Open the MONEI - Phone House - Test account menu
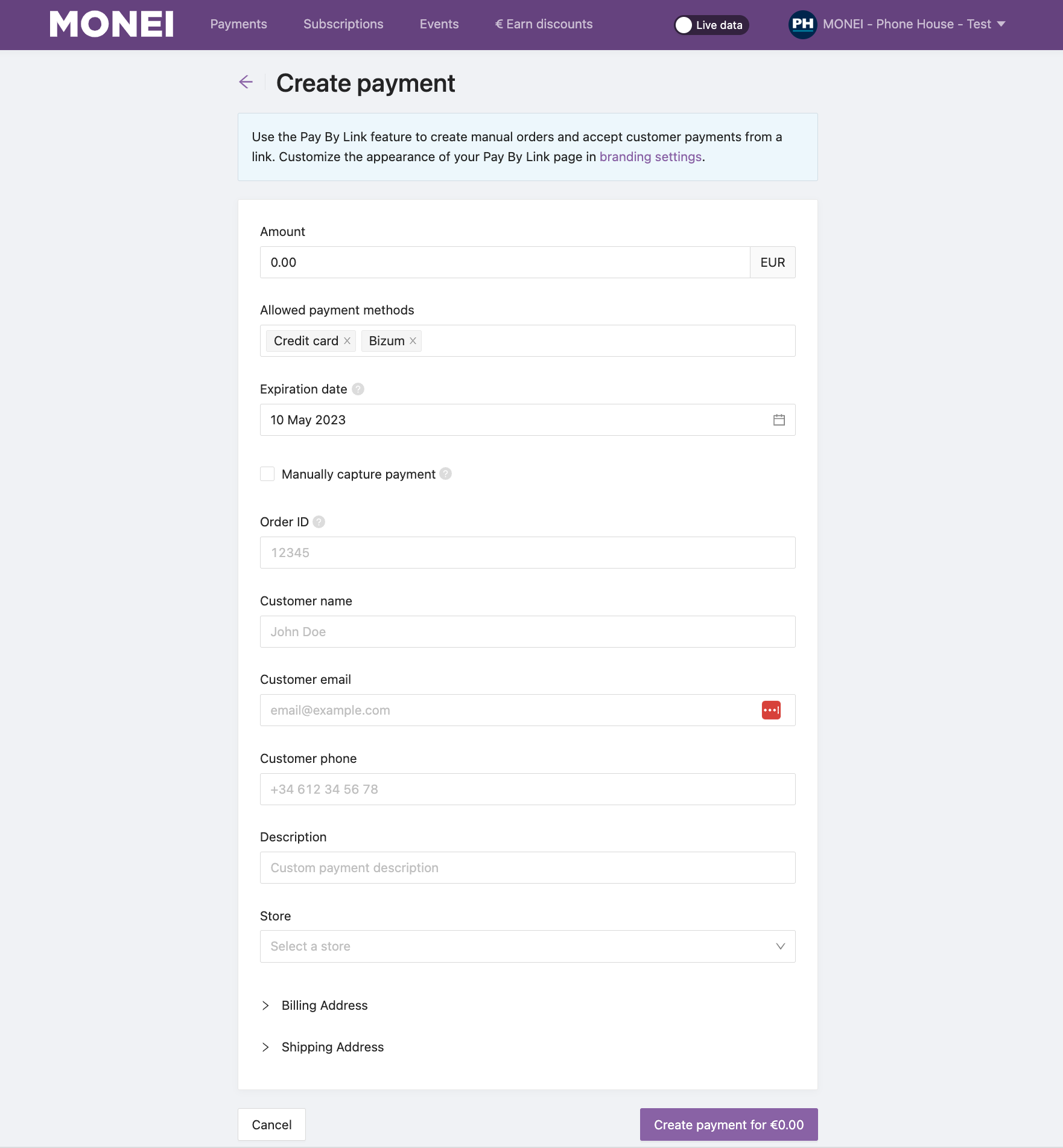This screenshot has width=1063, height=1148. [x=914, y=24]
